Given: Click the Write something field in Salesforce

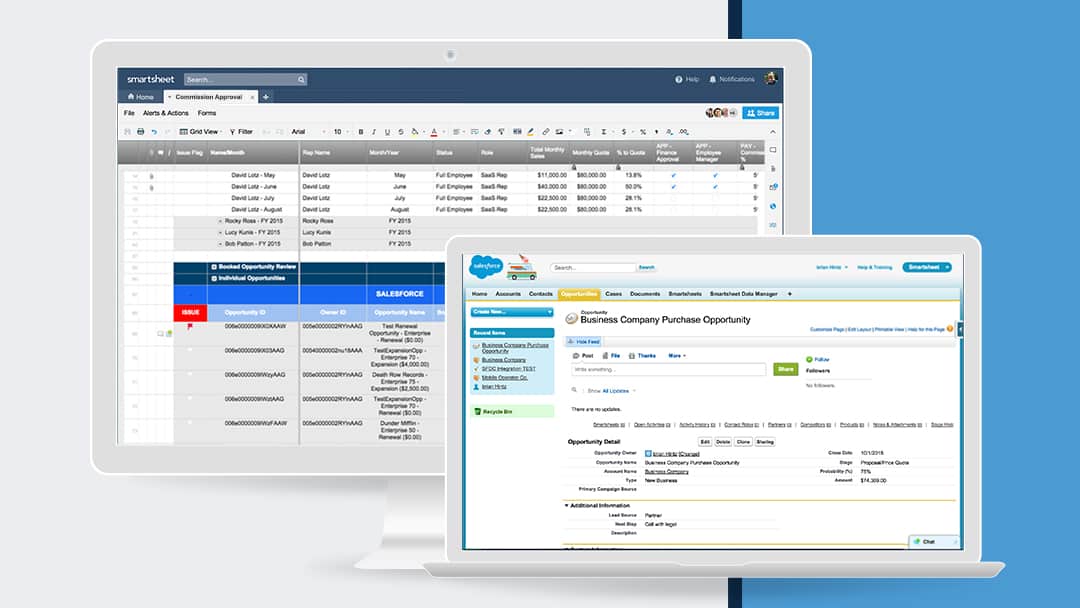Looking at the screenshot, I should point(668,370).
